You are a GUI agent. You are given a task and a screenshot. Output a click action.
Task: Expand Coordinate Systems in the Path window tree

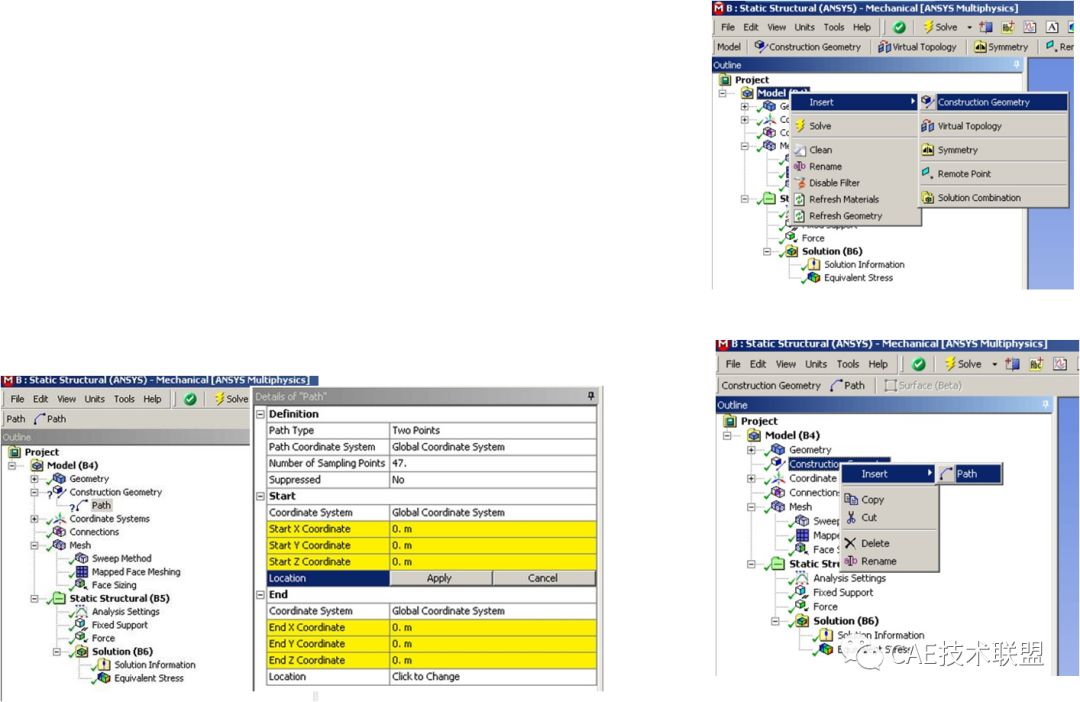click(34, 519)
